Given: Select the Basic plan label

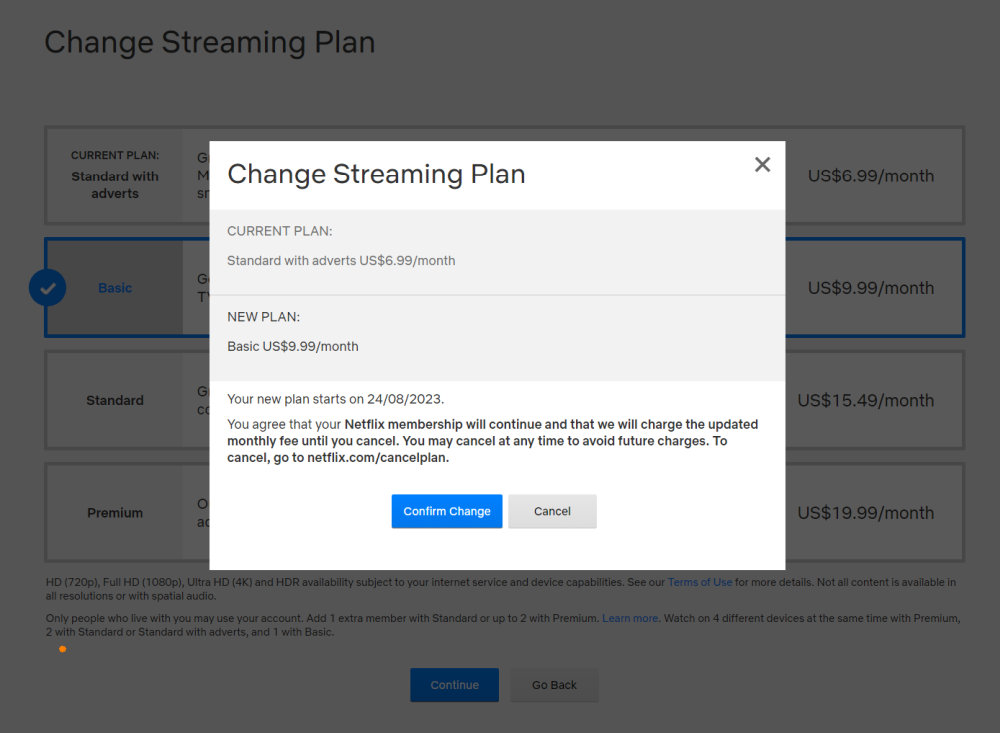Looking at the screenshot, I should [x=115, y=288].
